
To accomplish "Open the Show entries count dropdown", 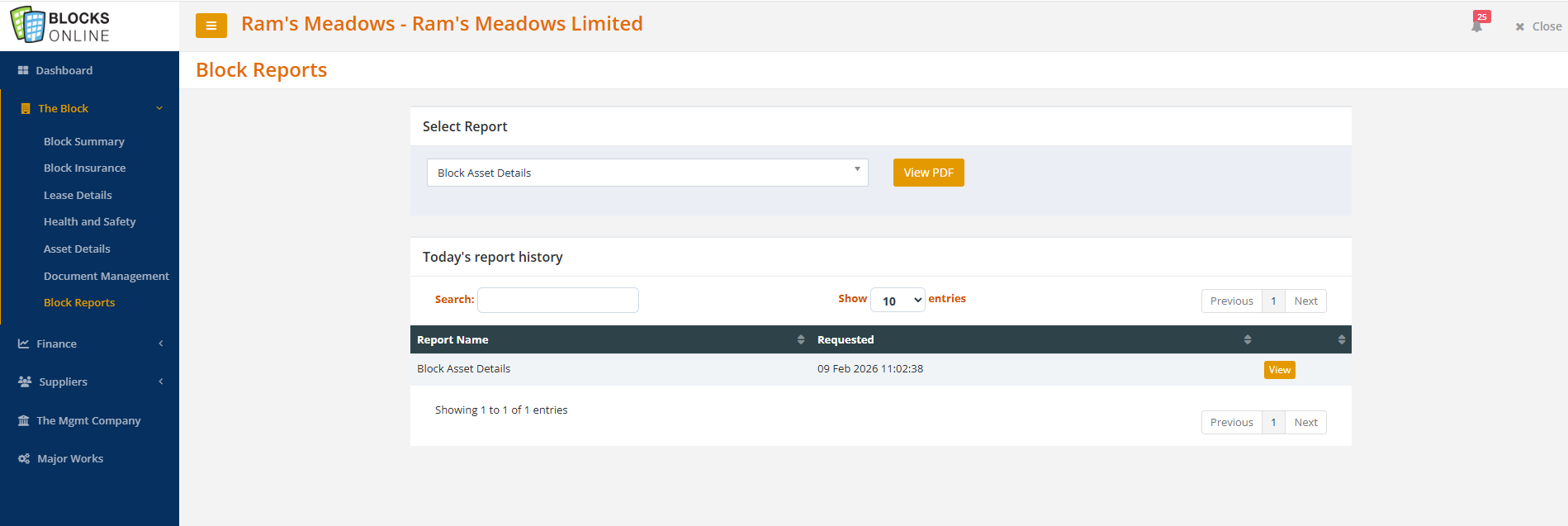I will [898, 301].
